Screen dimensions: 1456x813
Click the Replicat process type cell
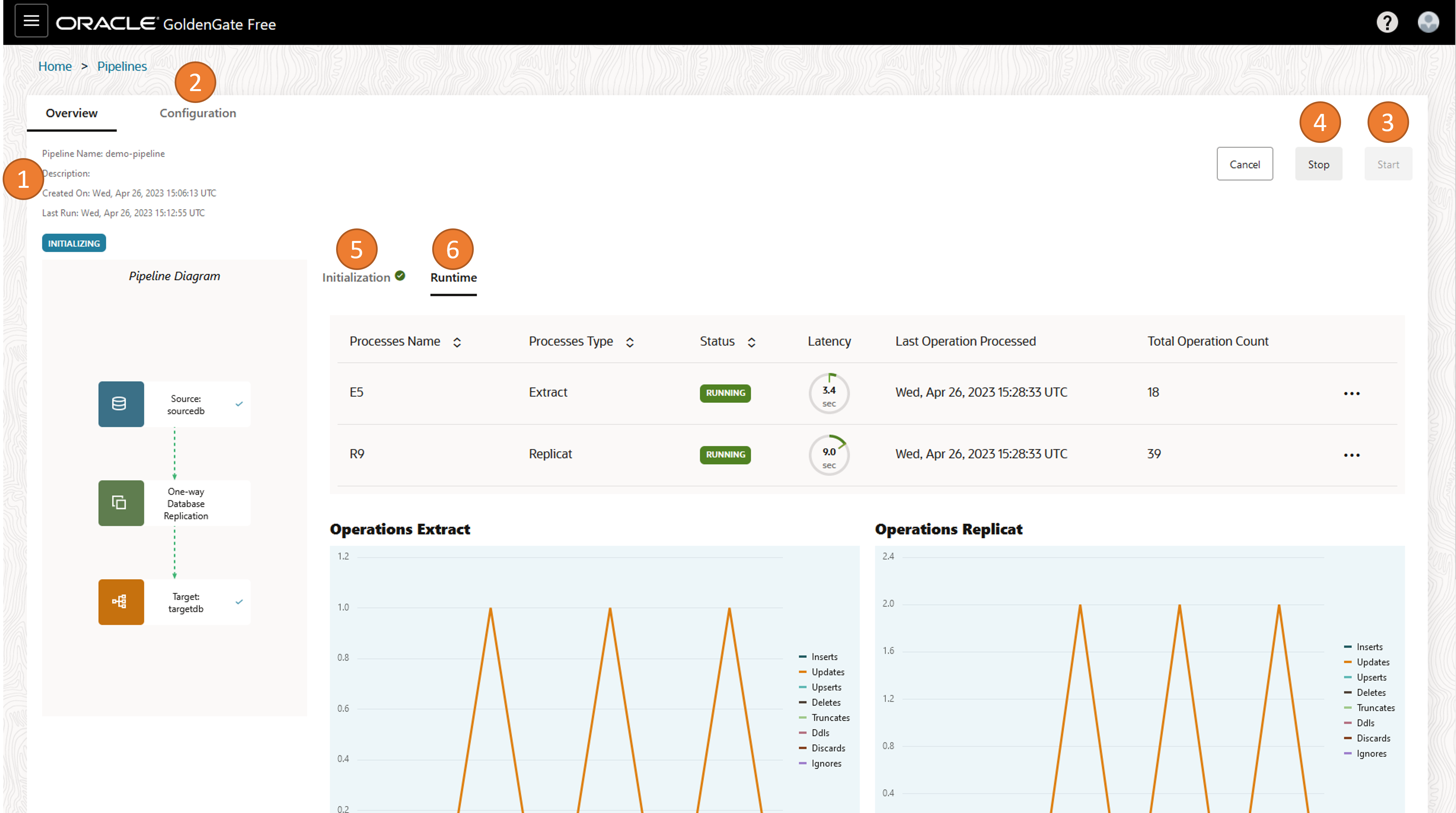550,454
